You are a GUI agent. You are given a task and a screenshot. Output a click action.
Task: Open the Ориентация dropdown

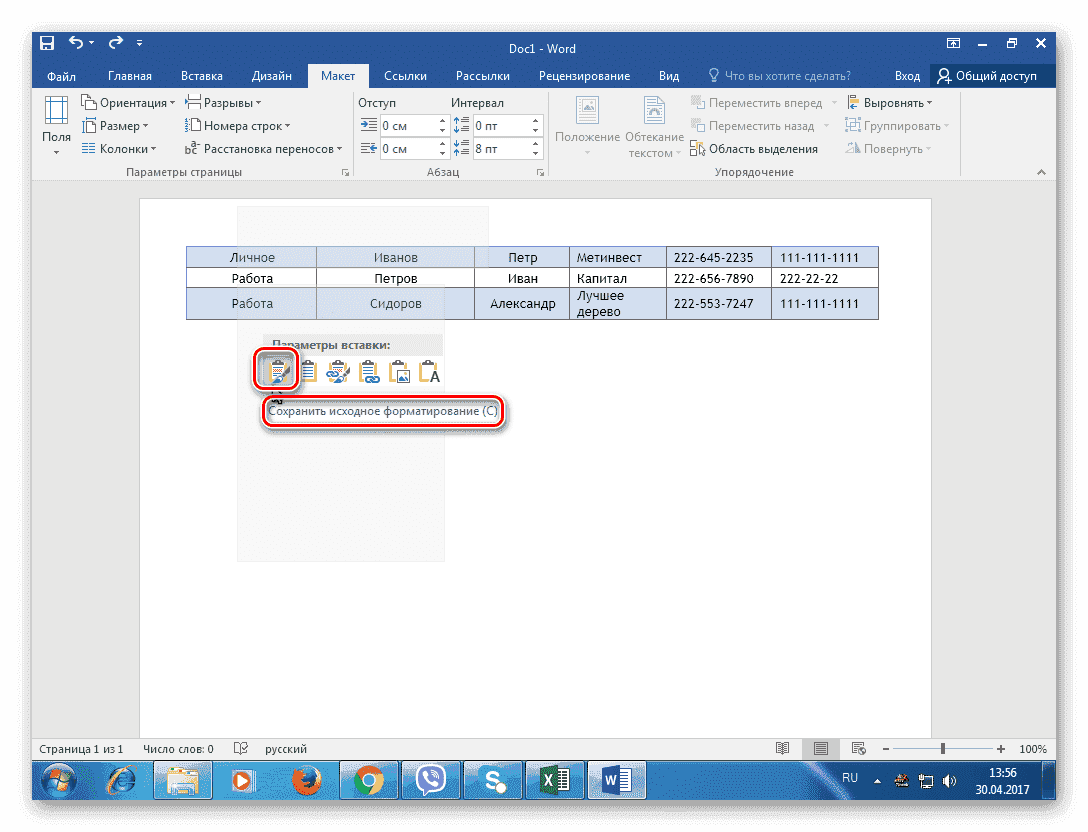[x=130, y=103]
